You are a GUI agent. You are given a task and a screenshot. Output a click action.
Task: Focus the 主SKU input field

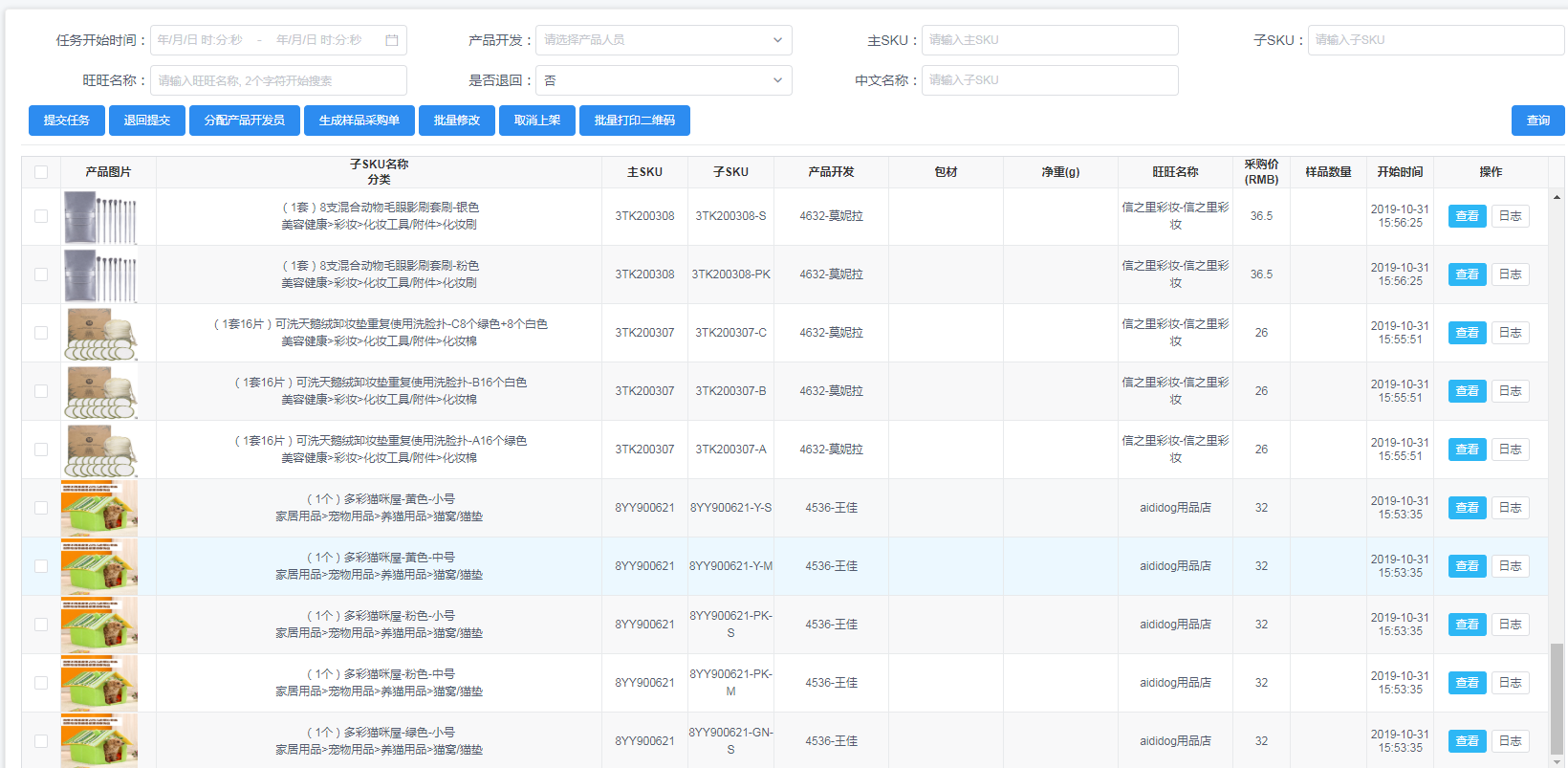tap(1049, 40)
